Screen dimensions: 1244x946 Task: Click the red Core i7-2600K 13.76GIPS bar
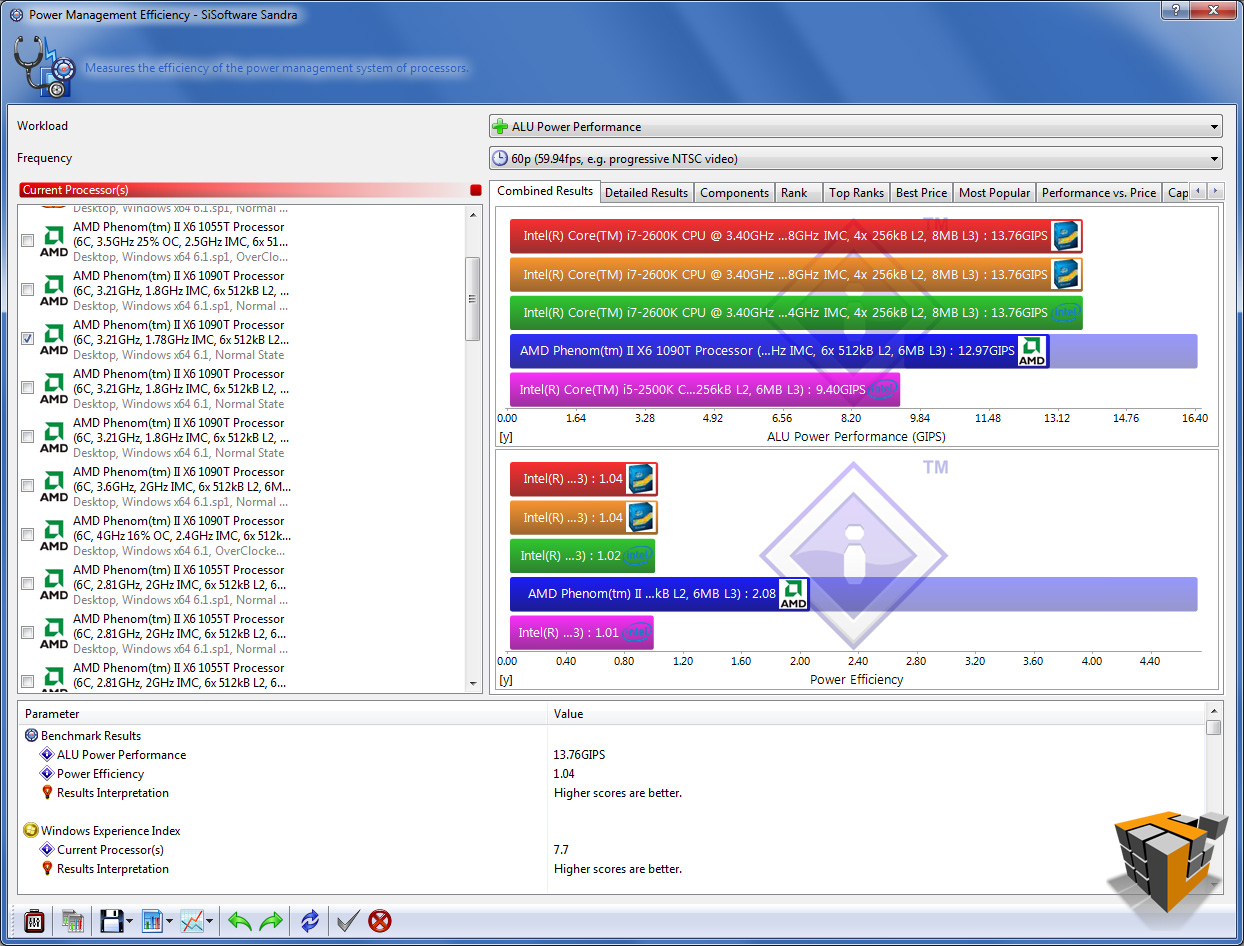pos(795,236)
